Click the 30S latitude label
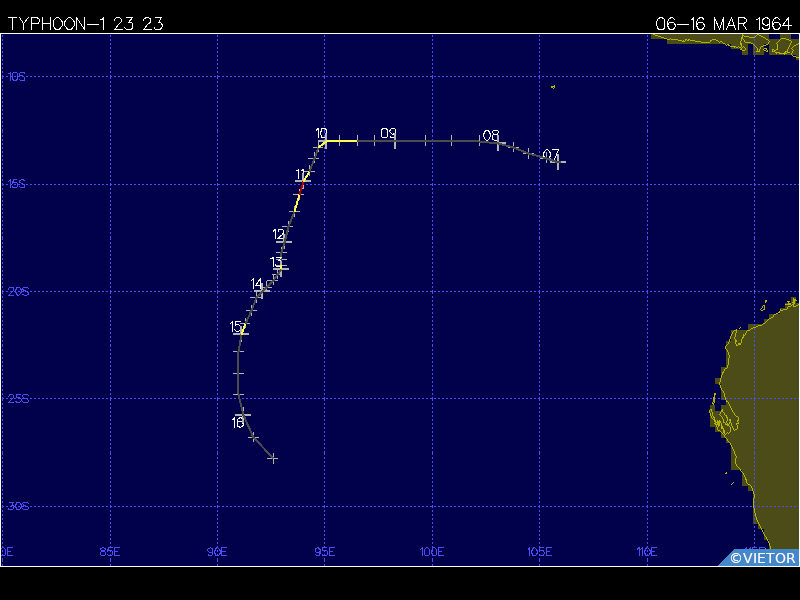Viewport: 800px width, 600px height. click(x=18, y=506)
